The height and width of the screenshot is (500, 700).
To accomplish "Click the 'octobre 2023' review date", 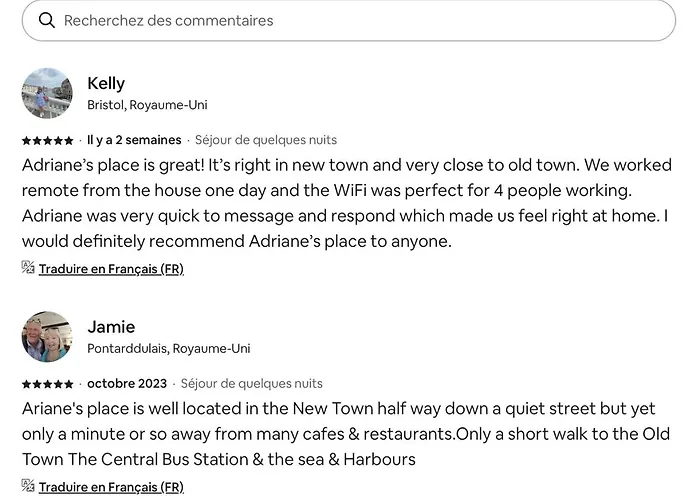I will tap(126, 383).
